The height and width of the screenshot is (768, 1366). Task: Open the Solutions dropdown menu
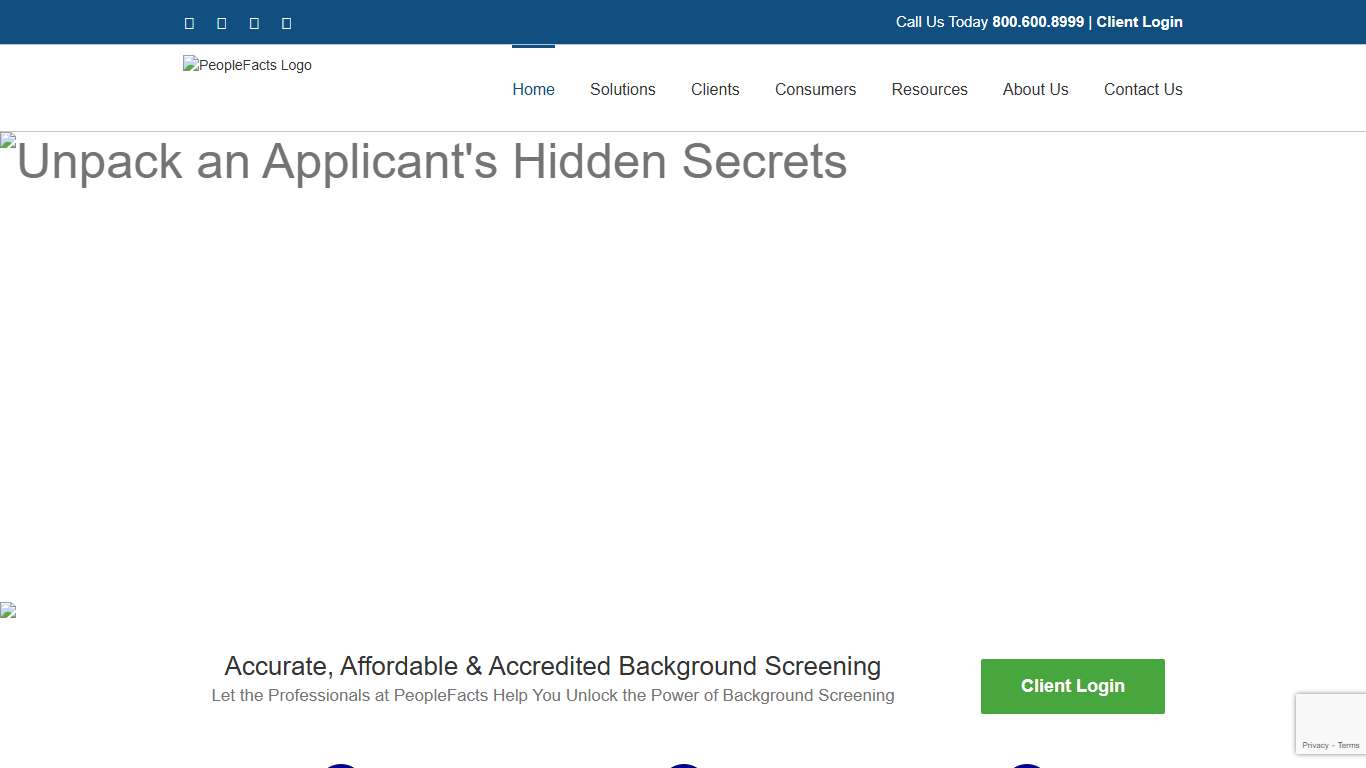622,89
